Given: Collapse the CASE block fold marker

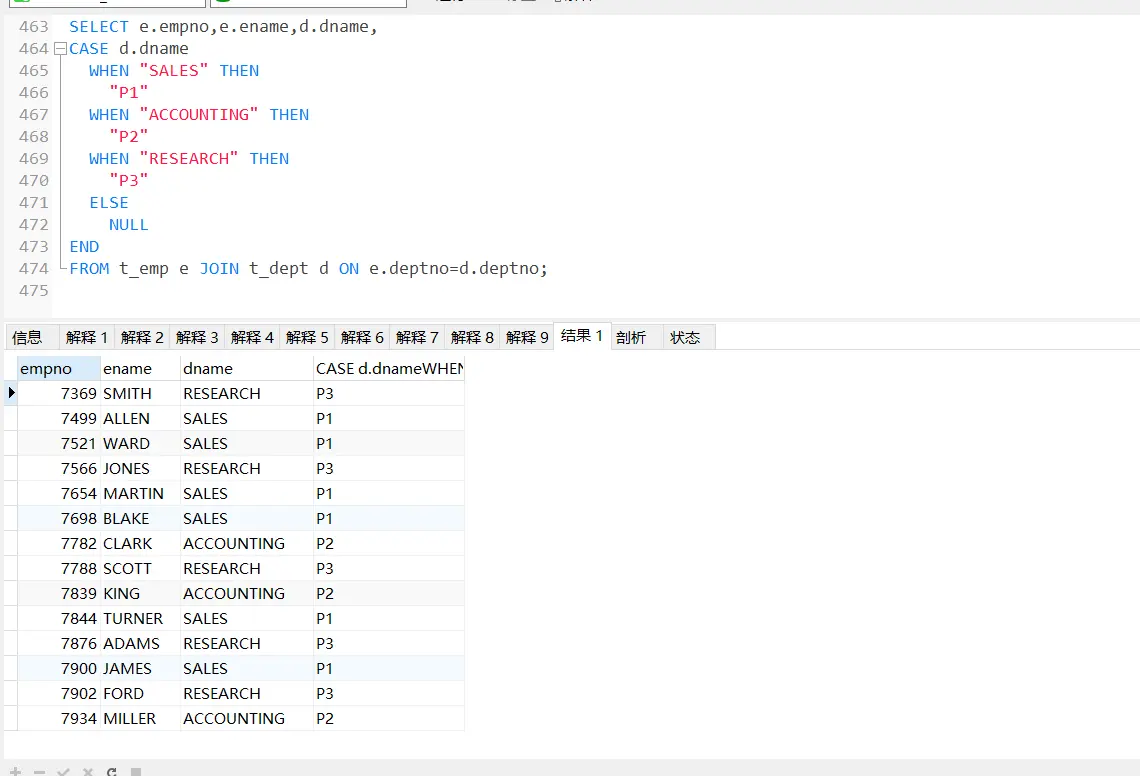Looking at the screenshot, I should (x=60, y=49).
